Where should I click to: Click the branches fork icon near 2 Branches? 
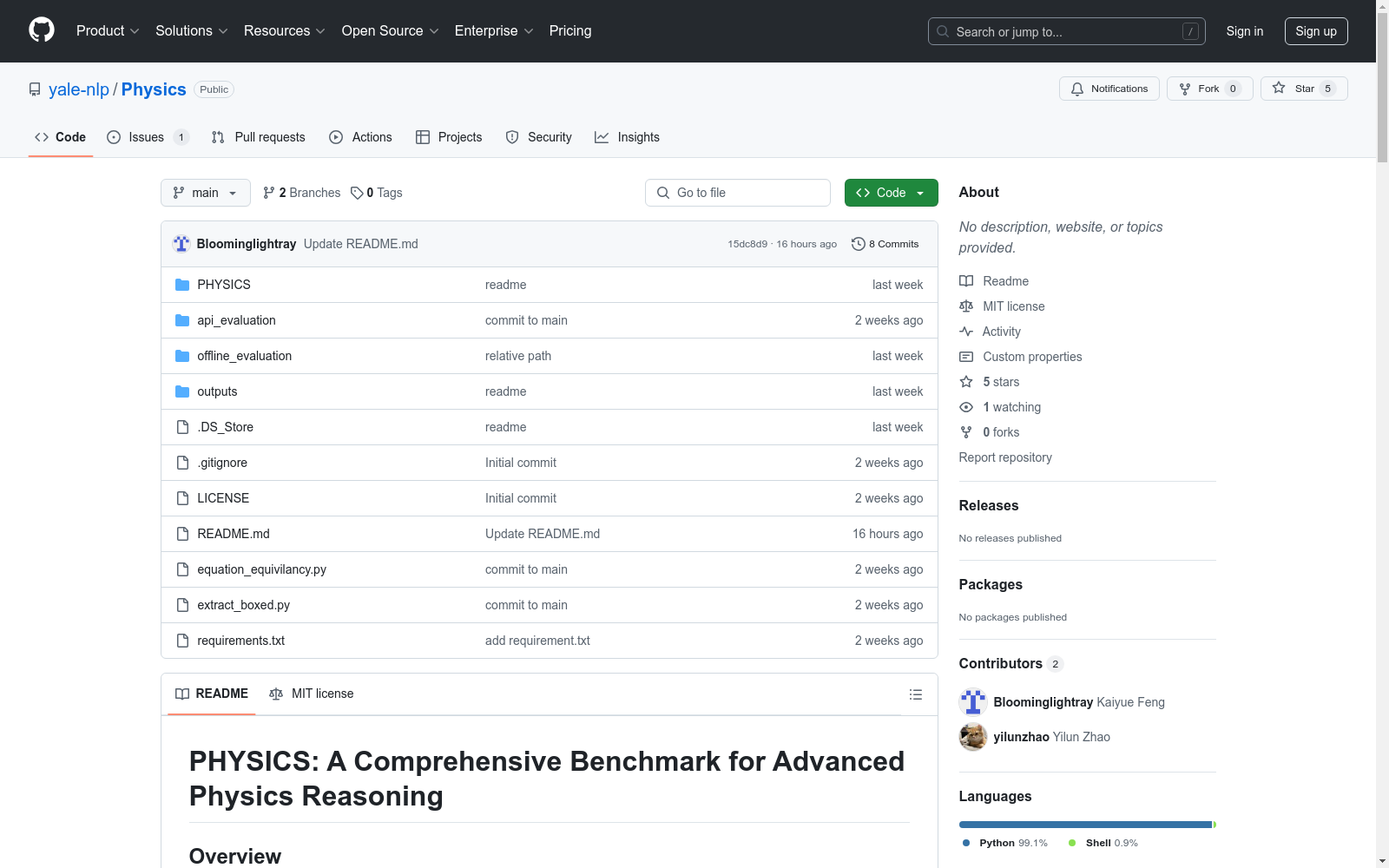pyautogui.click(x=269, y=193)
